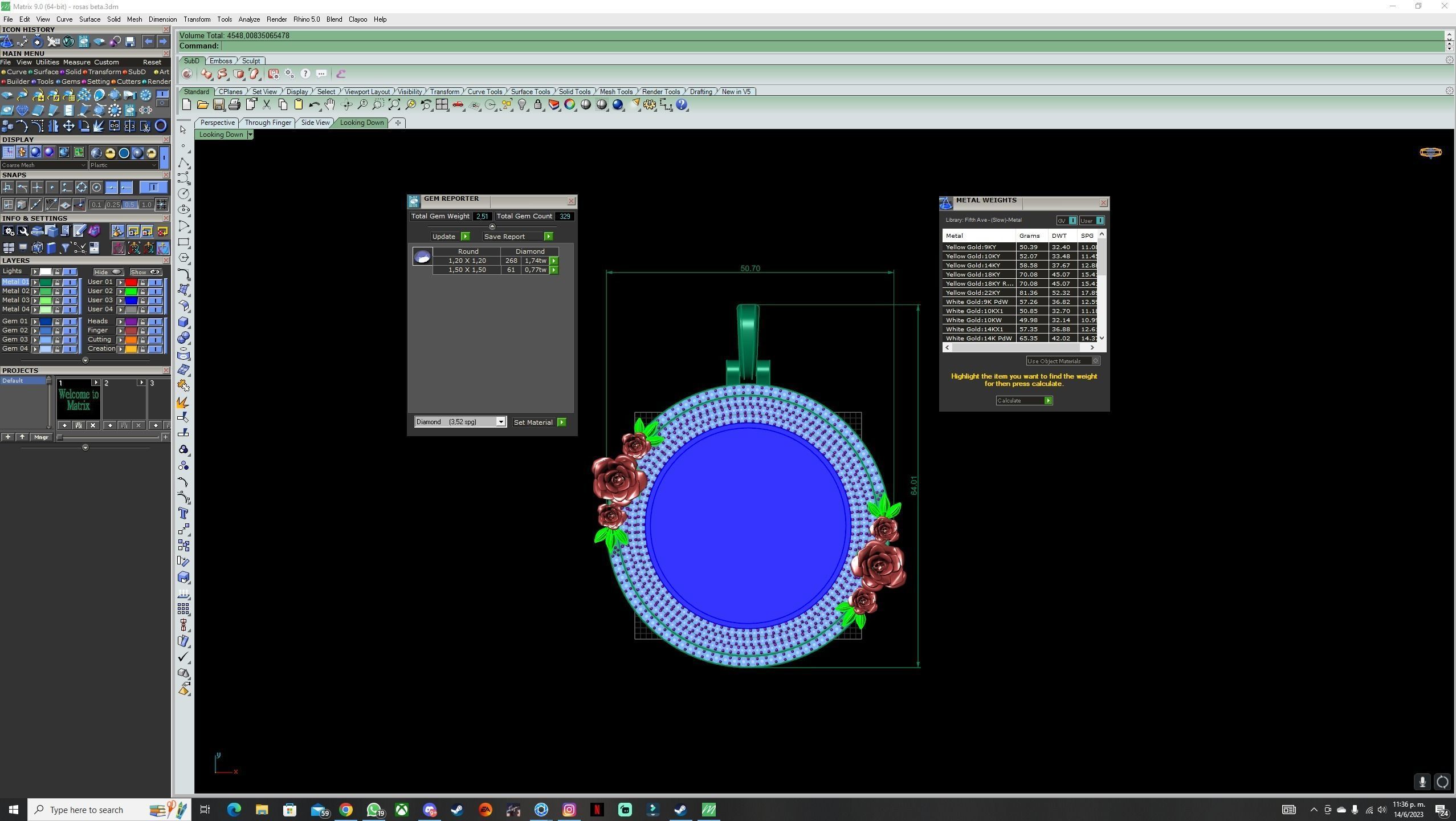The width and height of the screenshot is (1456, 821).
Task: Click the move arrows icon in Main Menu
Action: (x=68, y=126)
